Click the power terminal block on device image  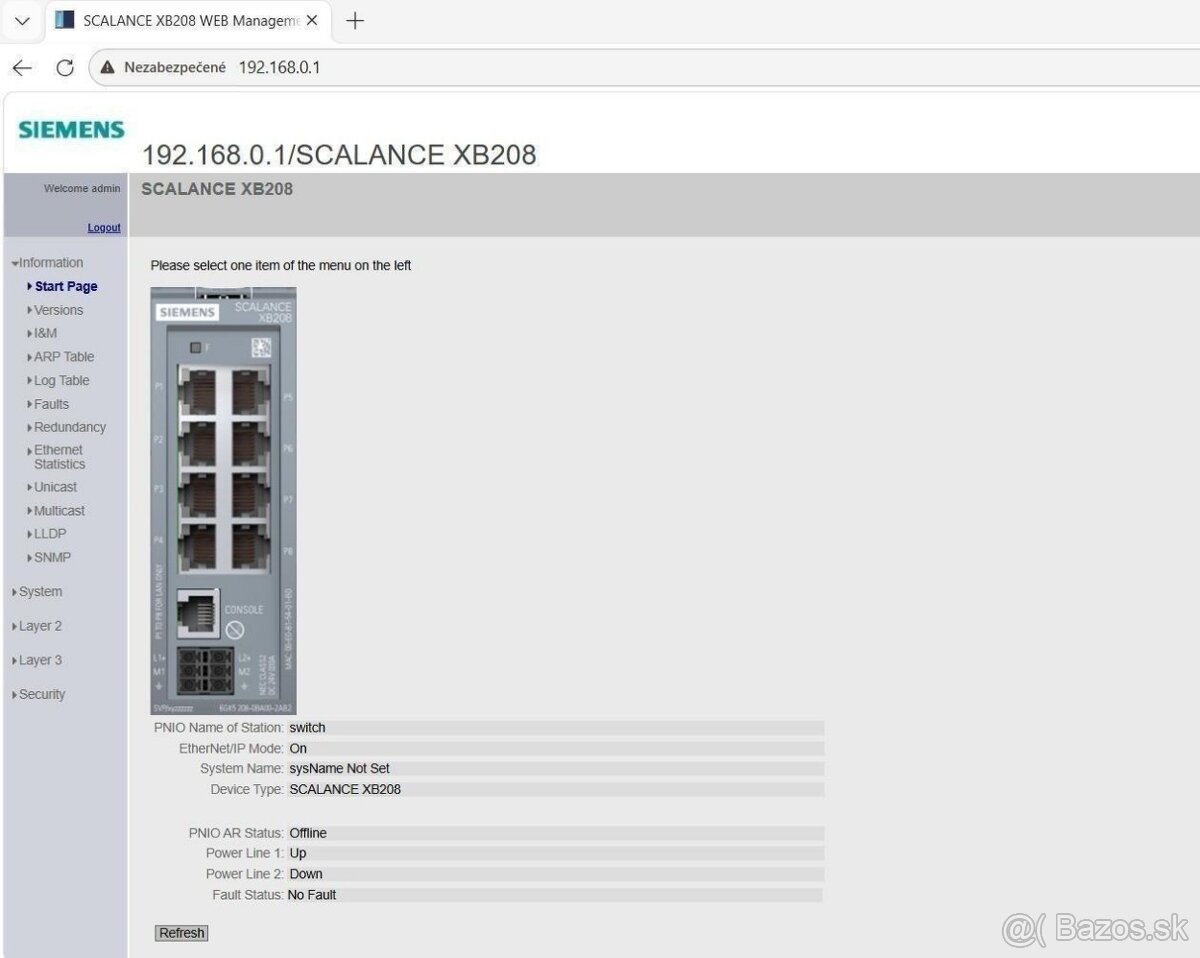[x=207, y=672]
